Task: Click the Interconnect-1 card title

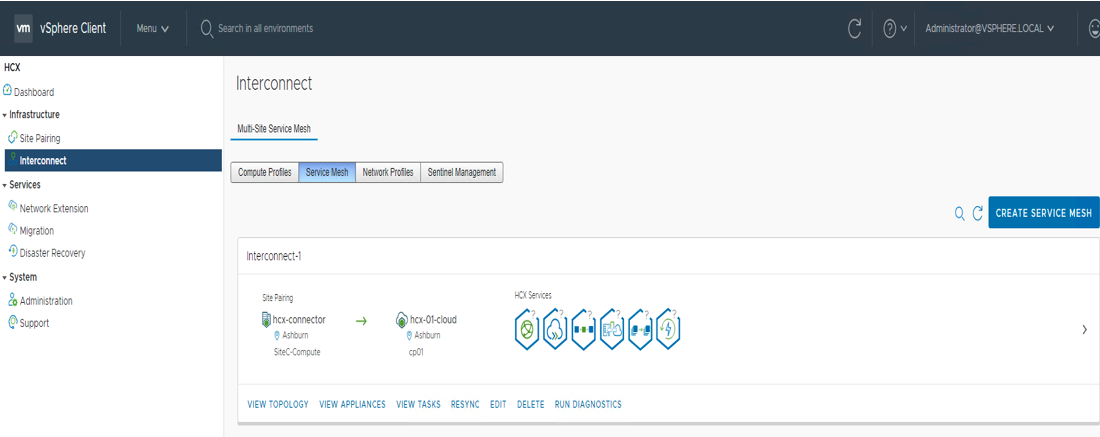Action: (274, 256)
